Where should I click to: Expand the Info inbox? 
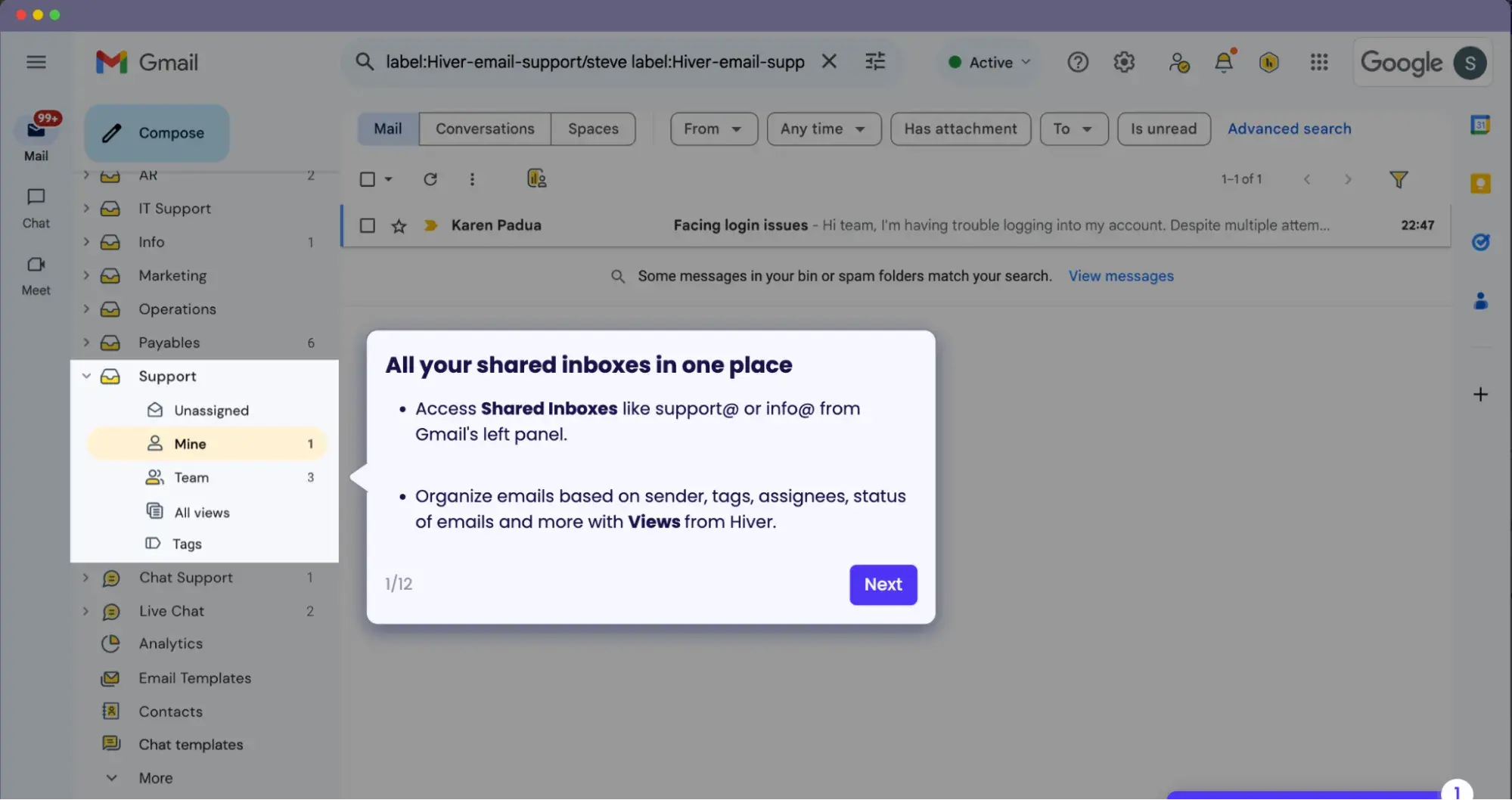pos(86,242)
